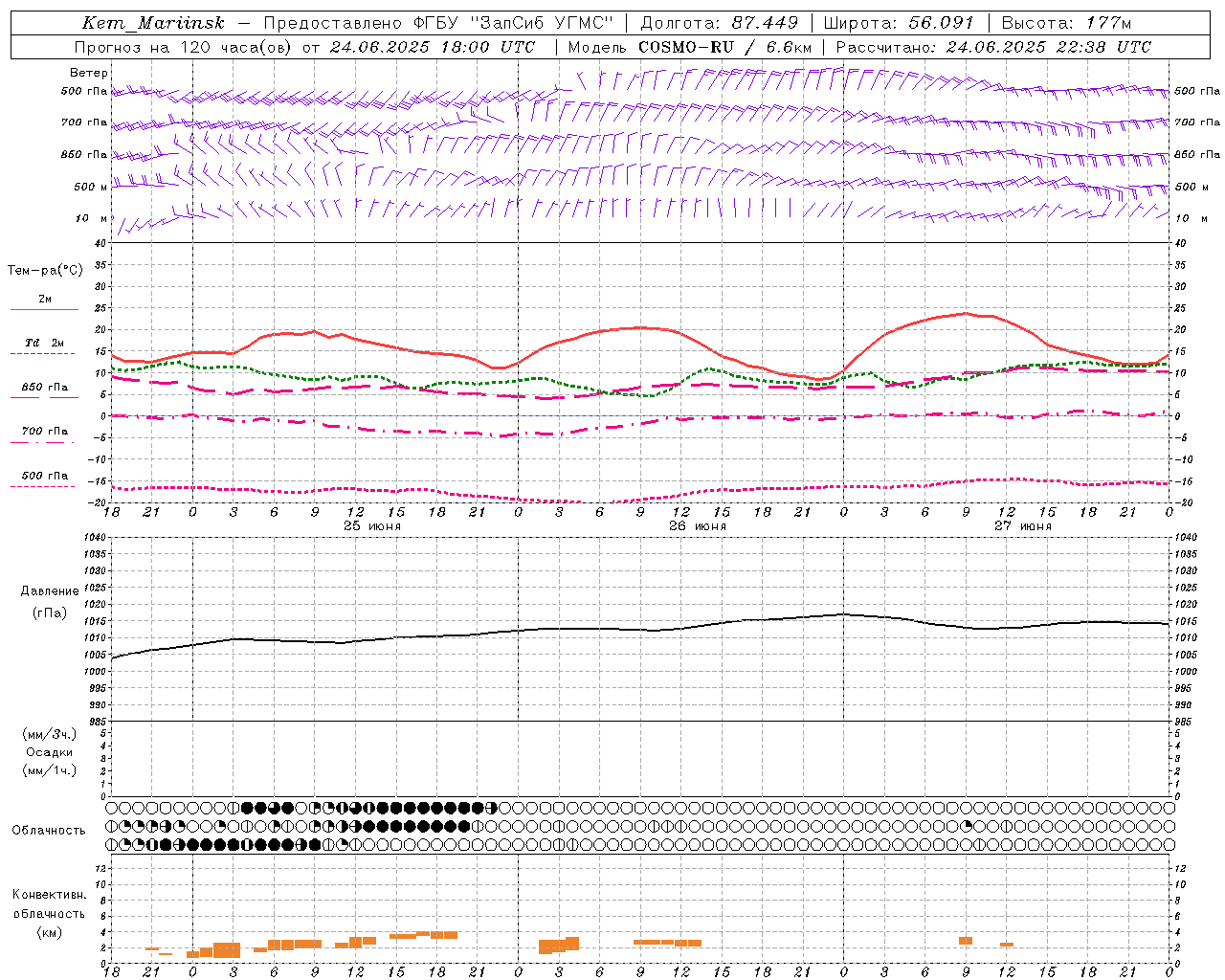1225x980 pixels.
Task: Click the Облачность cloud cover label
Action: [x=49, y=831]
